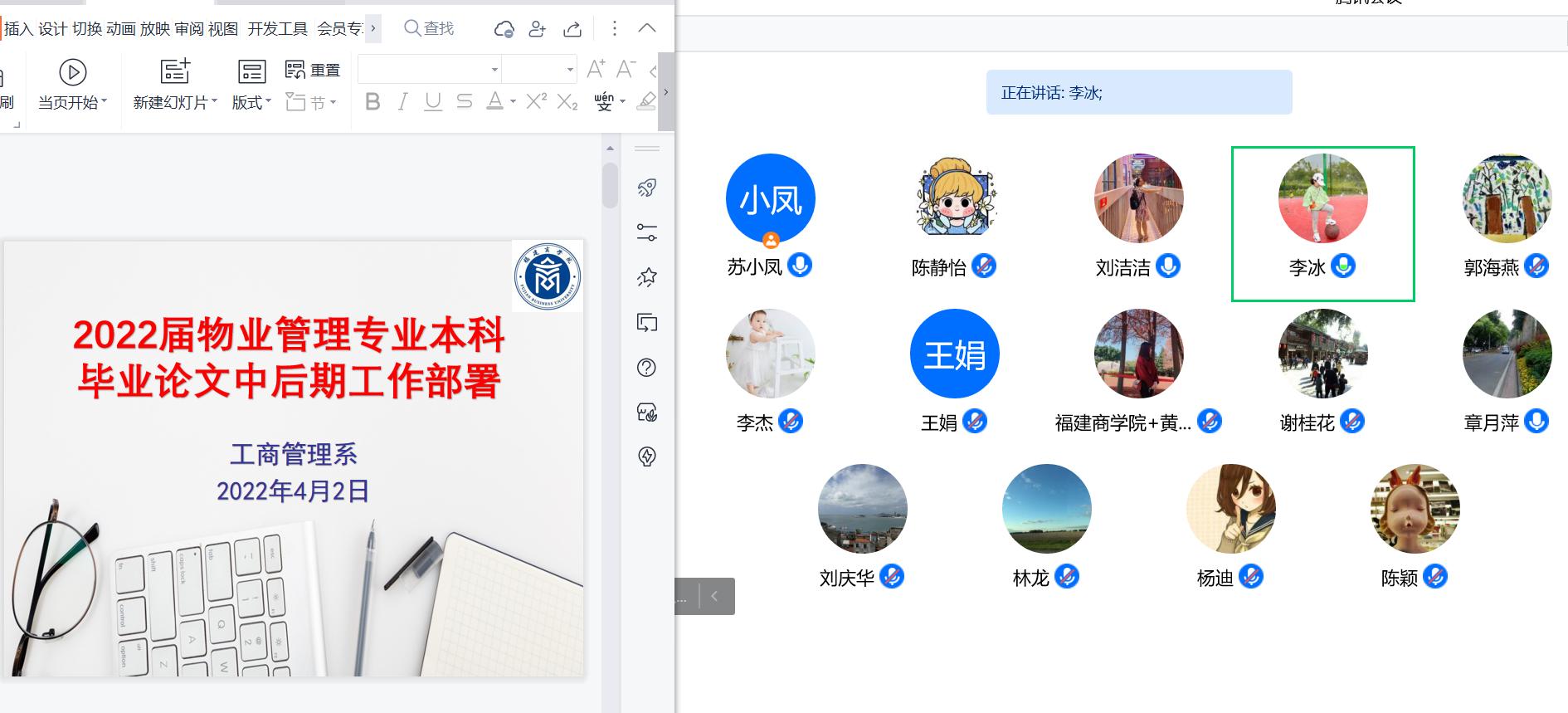Click the share export icon
This screenshot has height=713, width=1568.
(572, 29)
